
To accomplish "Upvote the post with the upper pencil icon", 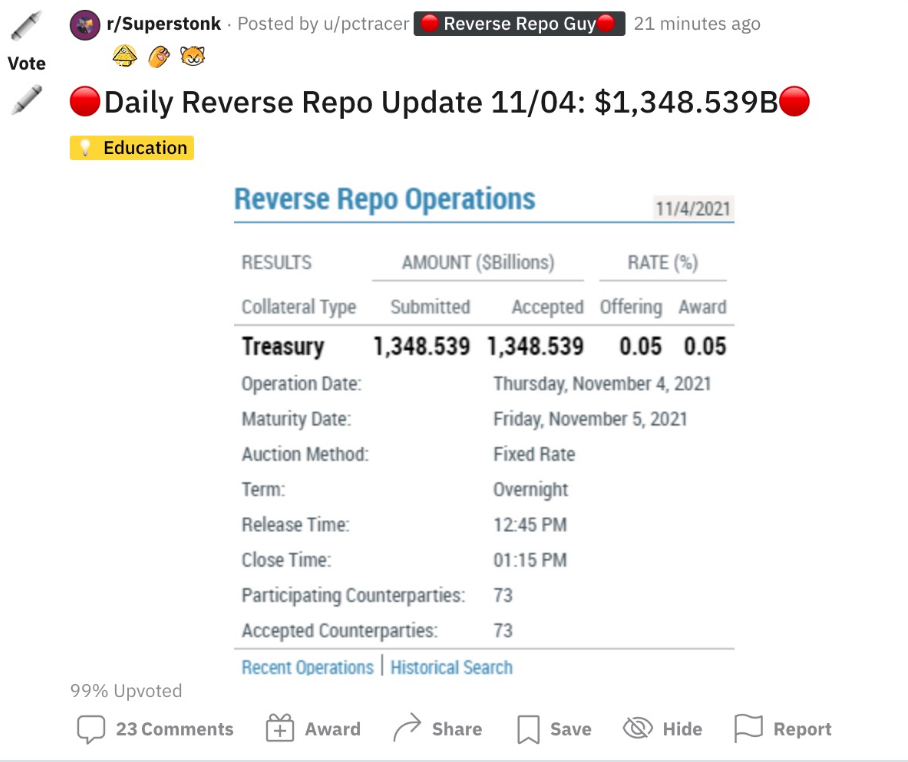I will click(x=27, y=26).
